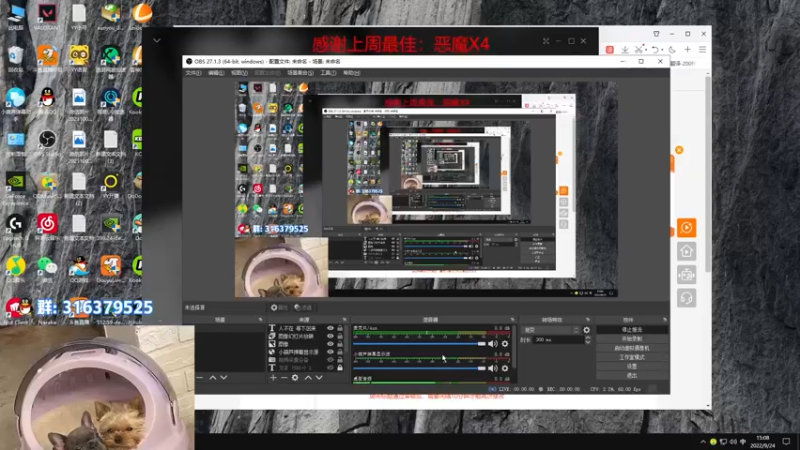This screenshot has width=800, height=450.
Task: Move the scene up in the scenes panel
Action: click(213, 378)
